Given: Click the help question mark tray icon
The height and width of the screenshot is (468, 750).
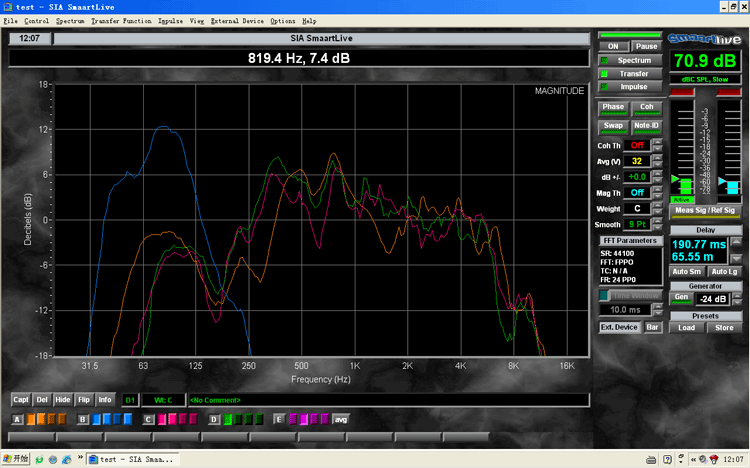Looking at the screenshot, I should point(667,460).
